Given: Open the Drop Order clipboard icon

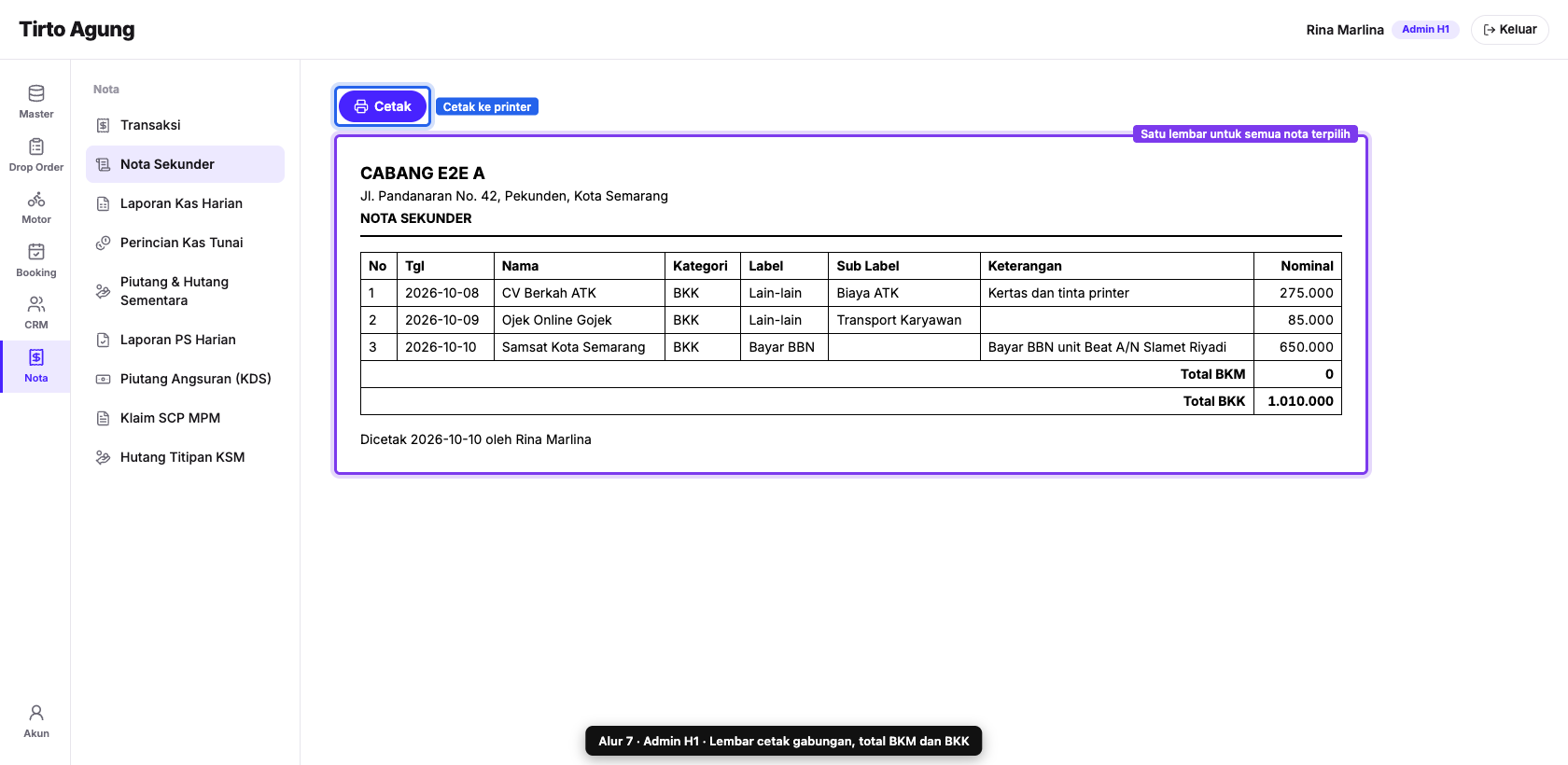Looking at the screenshot, I should coord(36,146).
